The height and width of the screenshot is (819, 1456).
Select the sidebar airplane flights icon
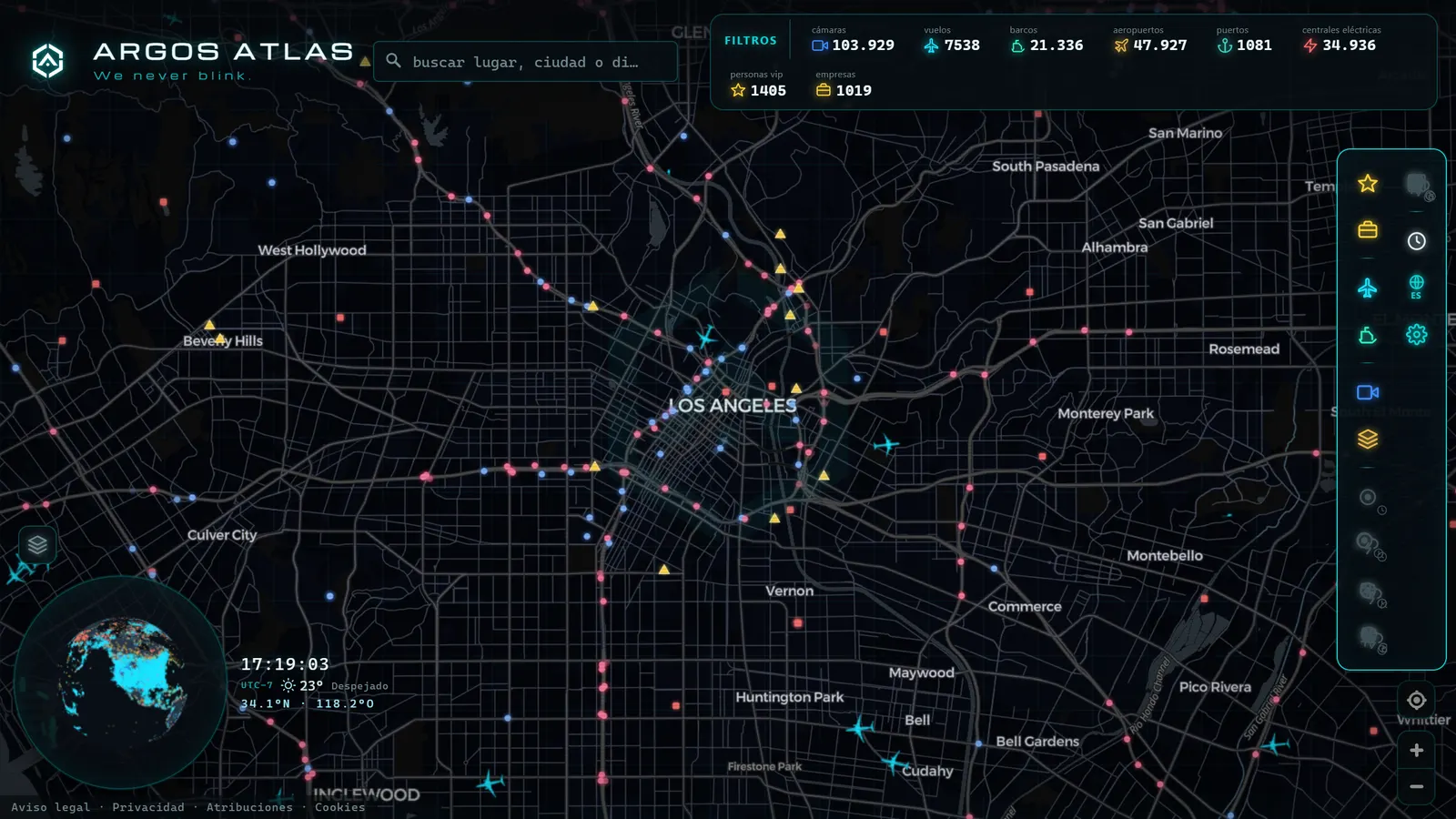[1367, 288]
